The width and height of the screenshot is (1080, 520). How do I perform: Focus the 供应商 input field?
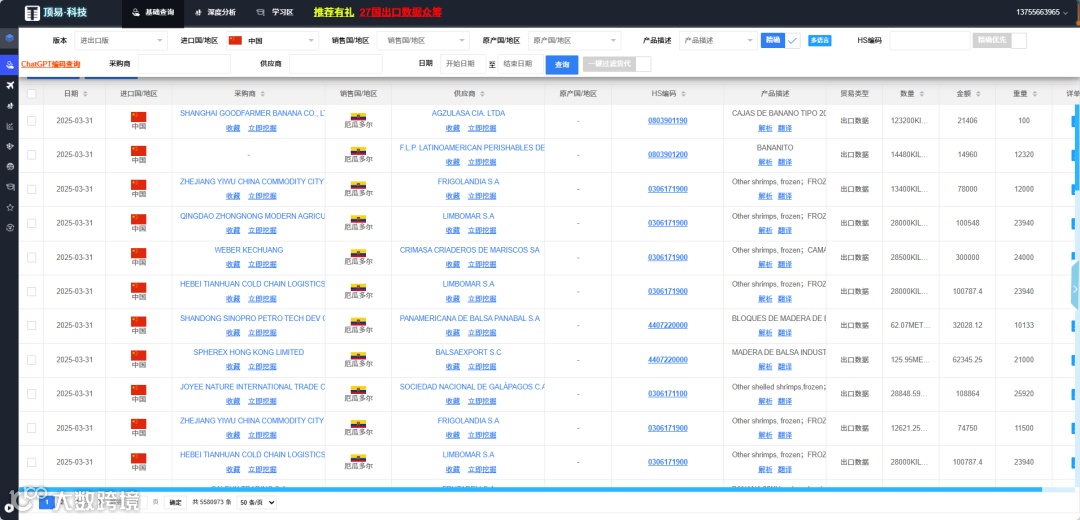[335, 64]
